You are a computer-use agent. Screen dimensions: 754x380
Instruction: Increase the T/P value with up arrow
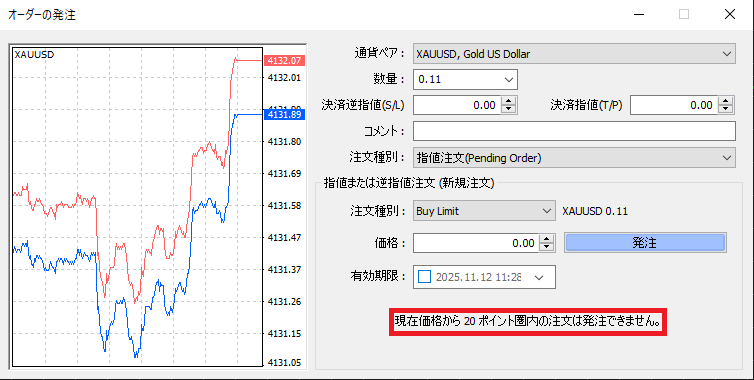[x=726, y=100]
